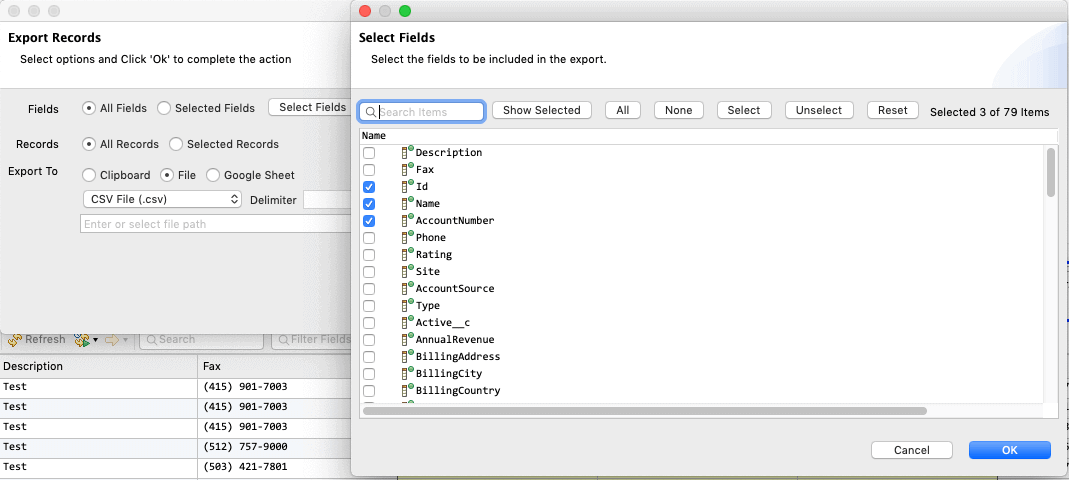Click the field icon next to BillingCity

[408, 373]
